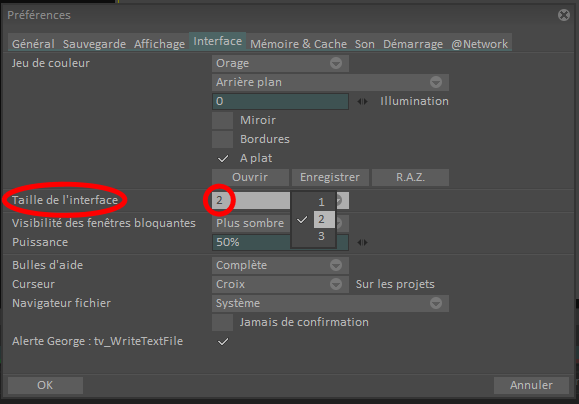Open the Curseur Croix dropdown
The width and height of the screenshot is (579, 404).
[x=280, y=284]
